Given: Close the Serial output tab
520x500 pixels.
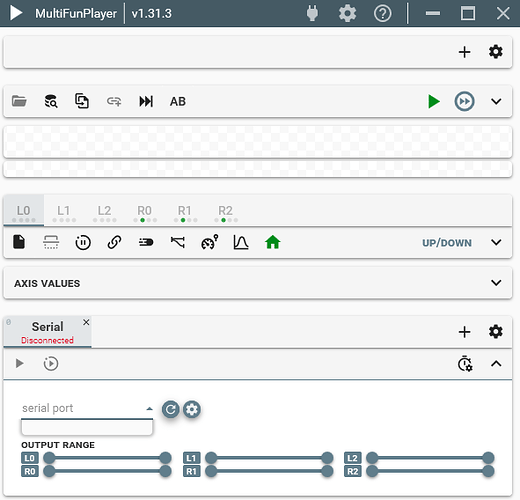Looking at the screenshot, I should (x=86, y=322).
